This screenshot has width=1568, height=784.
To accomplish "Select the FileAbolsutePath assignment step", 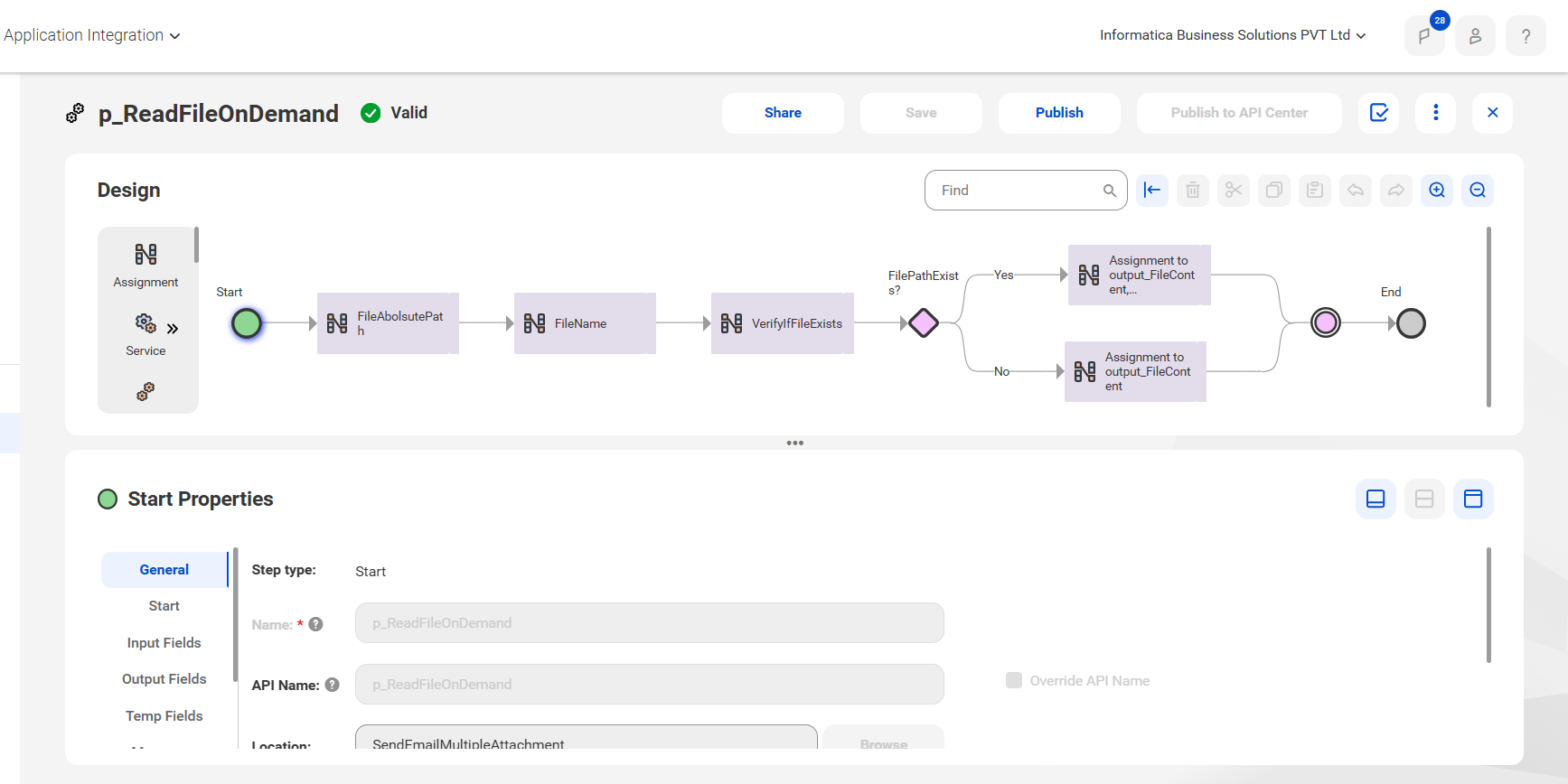I will click(x=388, y=323).
